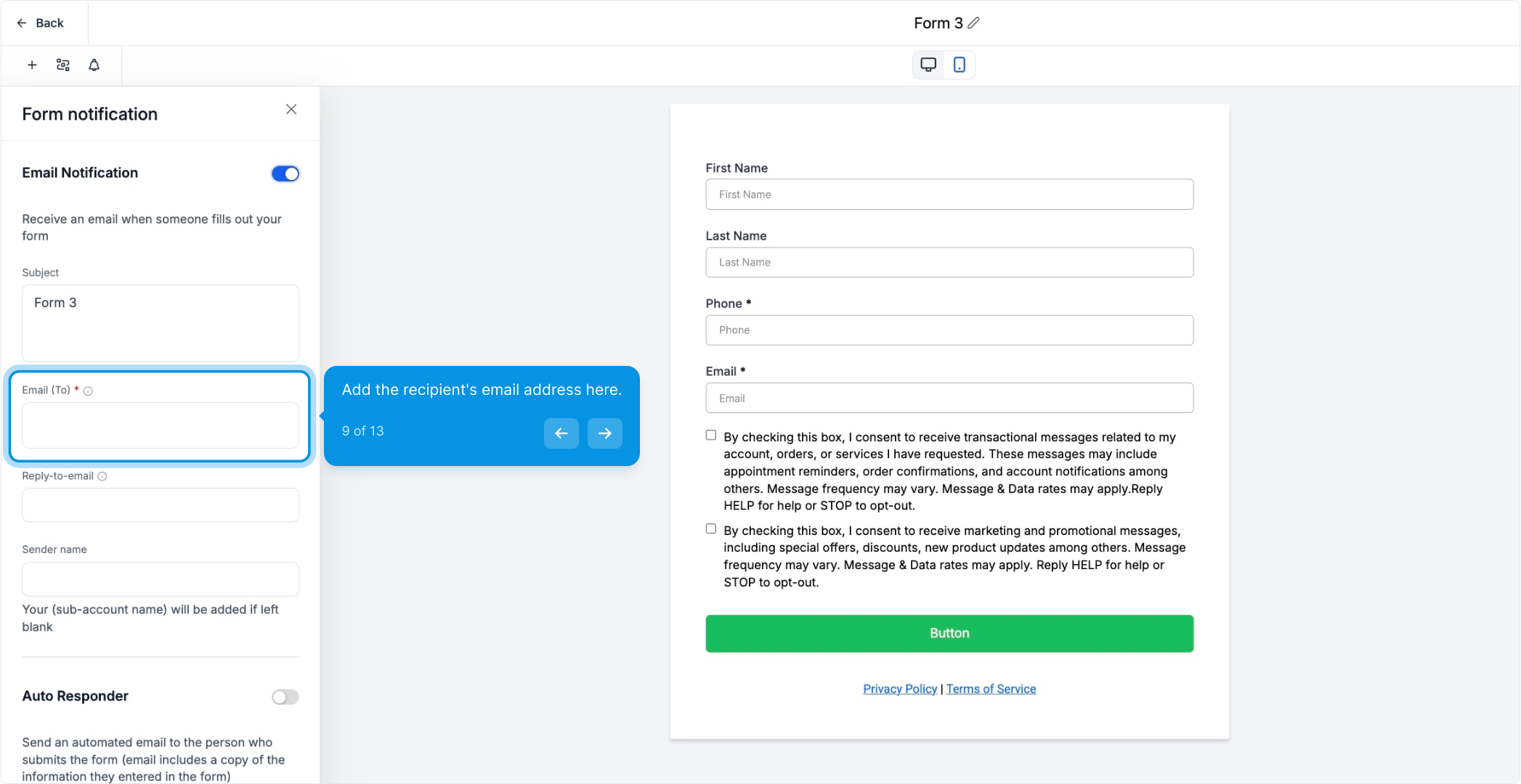Close the Form notification panel
This screenshot has height=784, width=1521.
(x=291, y=110)
